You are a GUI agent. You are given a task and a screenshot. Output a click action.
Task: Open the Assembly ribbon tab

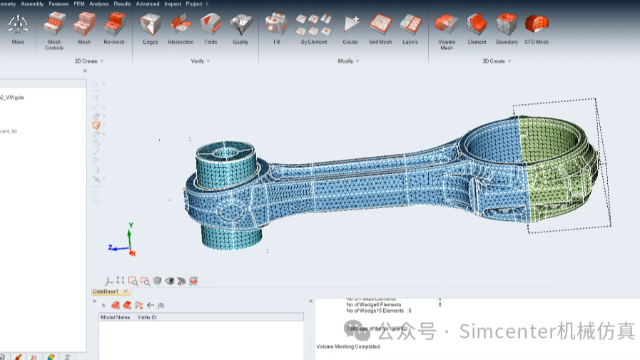(32, 4)
